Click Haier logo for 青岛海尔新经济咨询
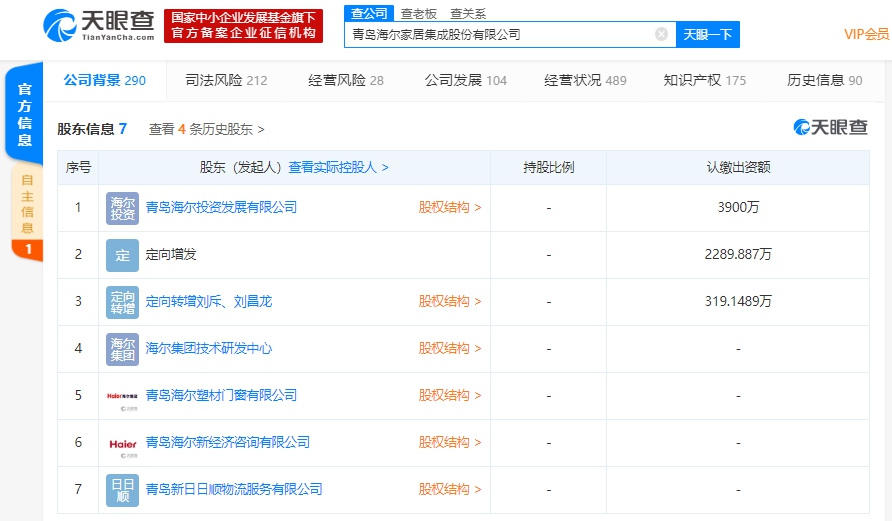 coord(122,443)
